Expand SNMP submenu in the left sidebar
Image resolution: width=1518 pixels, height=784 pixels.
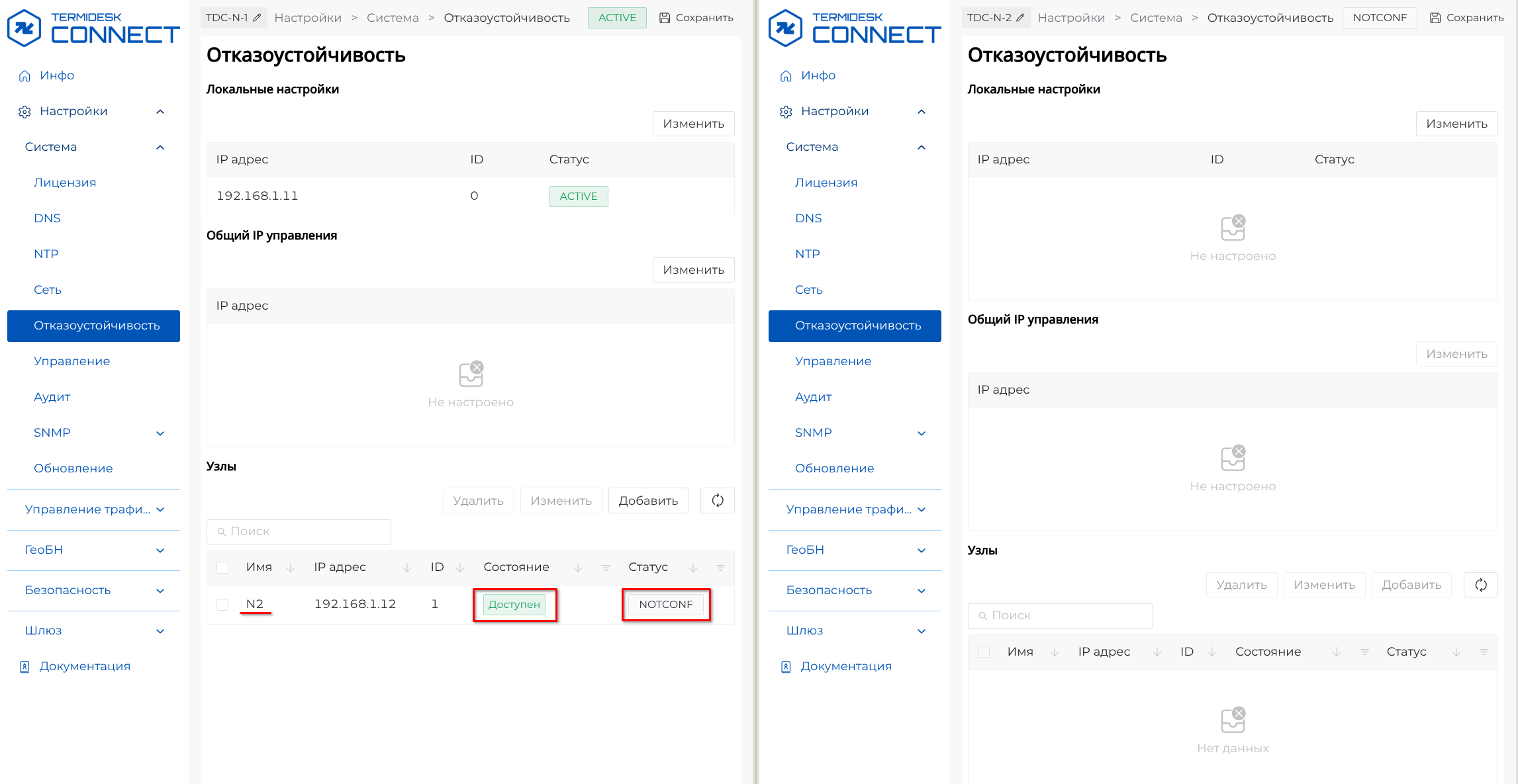[x=160, y=433]
